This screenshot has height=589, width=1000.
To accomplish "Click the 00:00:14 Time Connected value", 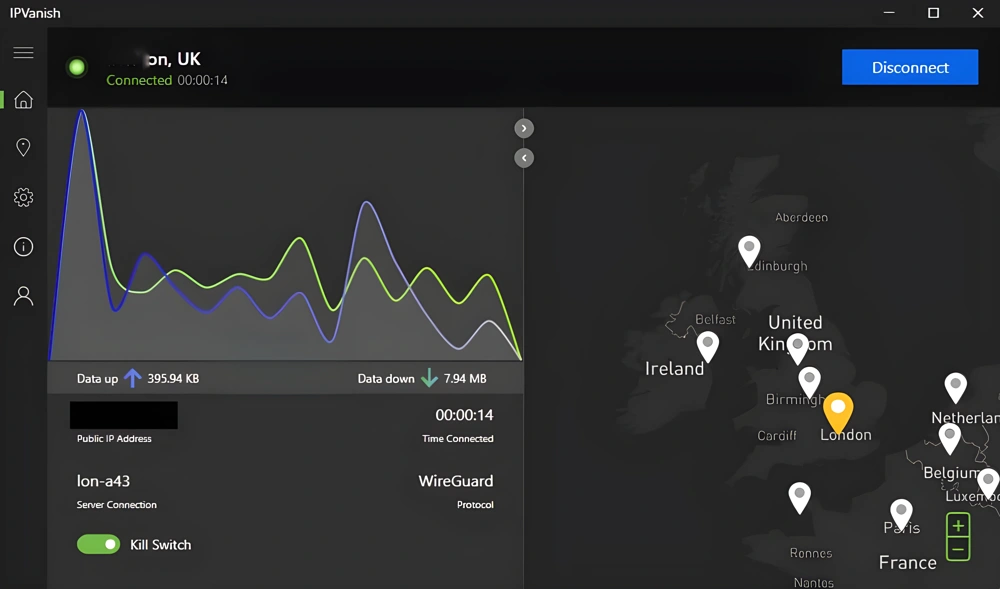I will coord(464,415).
